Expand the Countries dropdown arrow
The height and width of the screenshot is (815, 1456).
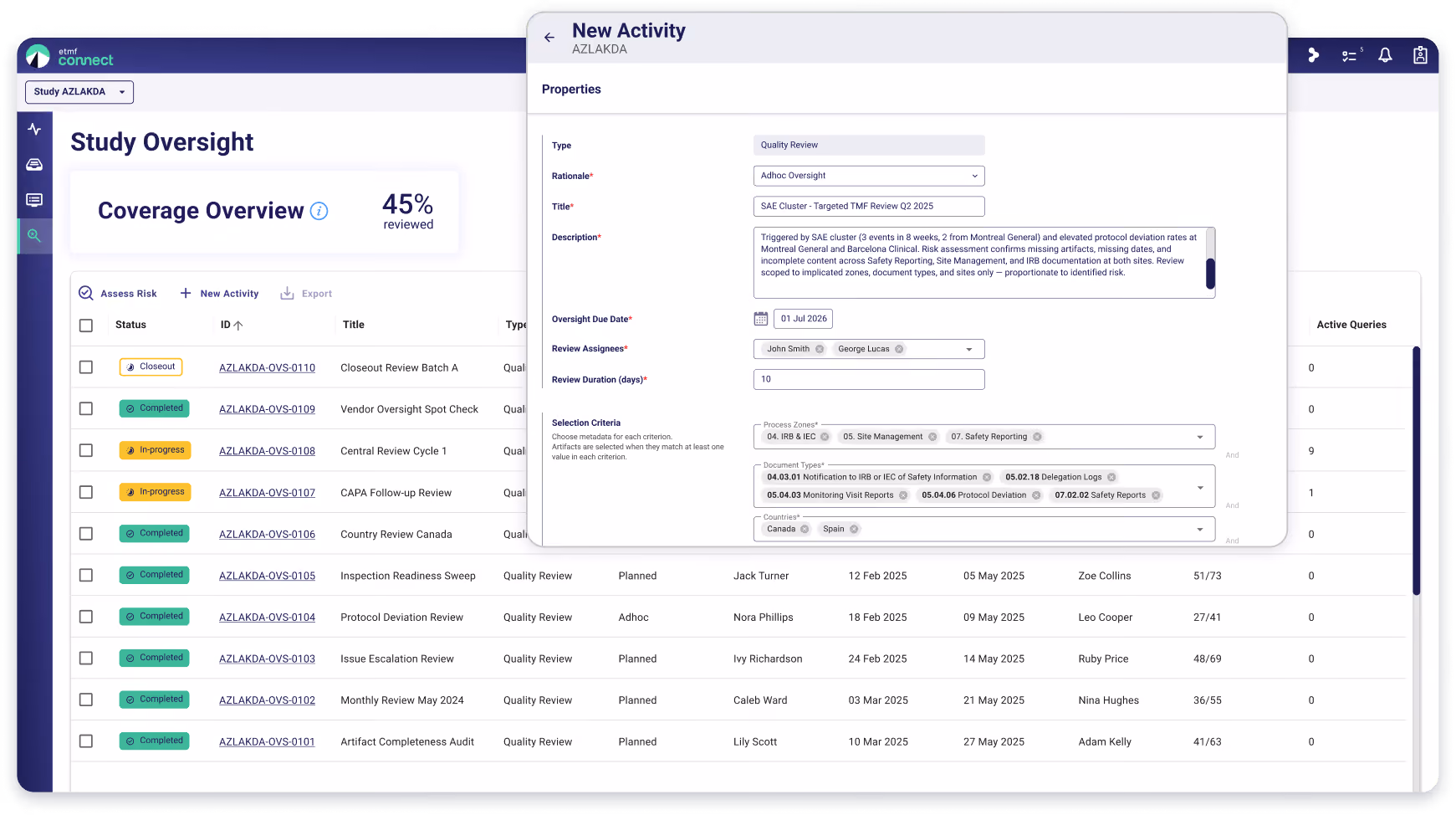(x=1200, y=529)
